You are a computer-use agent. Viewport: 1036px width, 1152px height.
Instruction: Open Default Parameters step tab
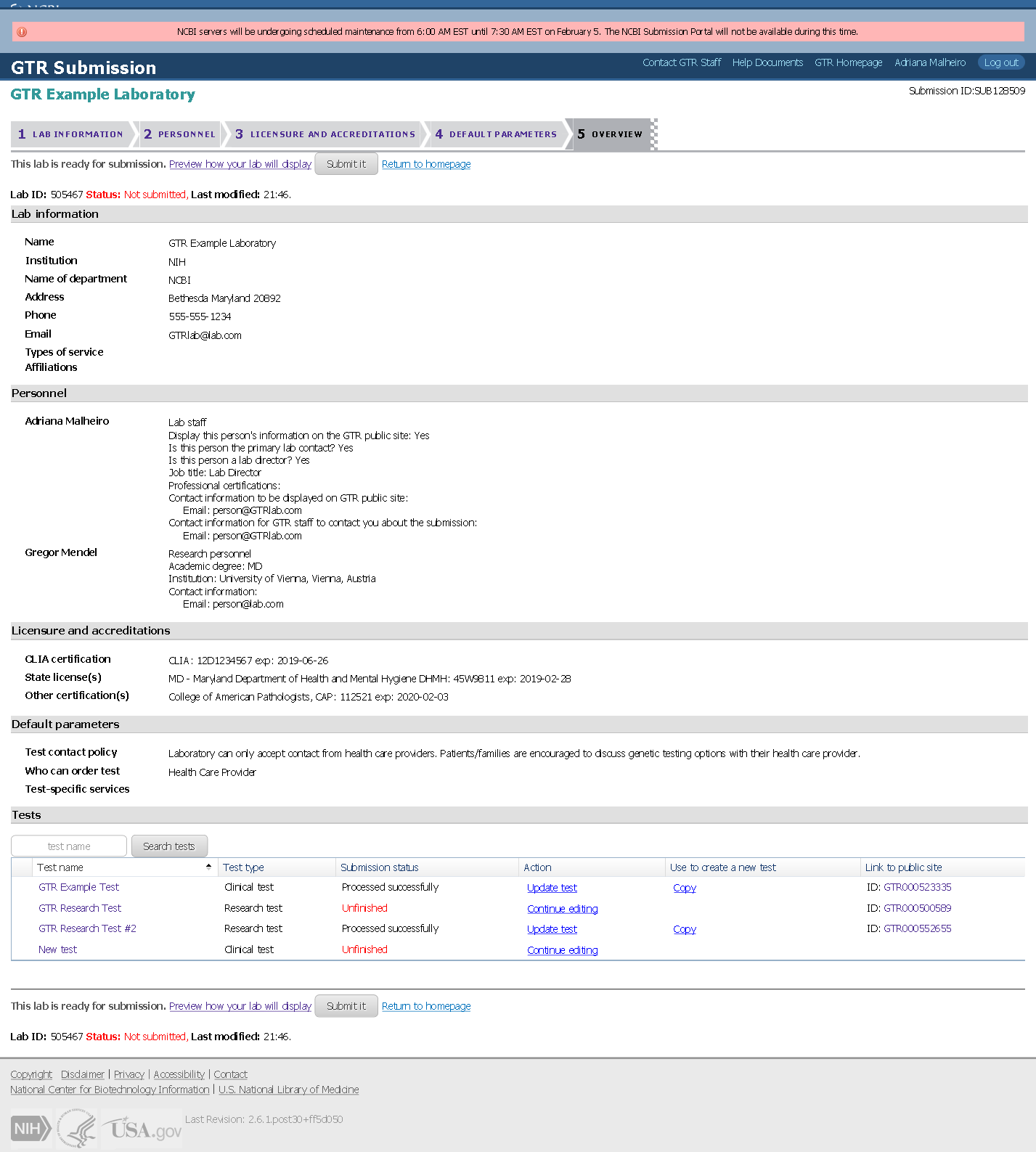[x=496, y=134]
